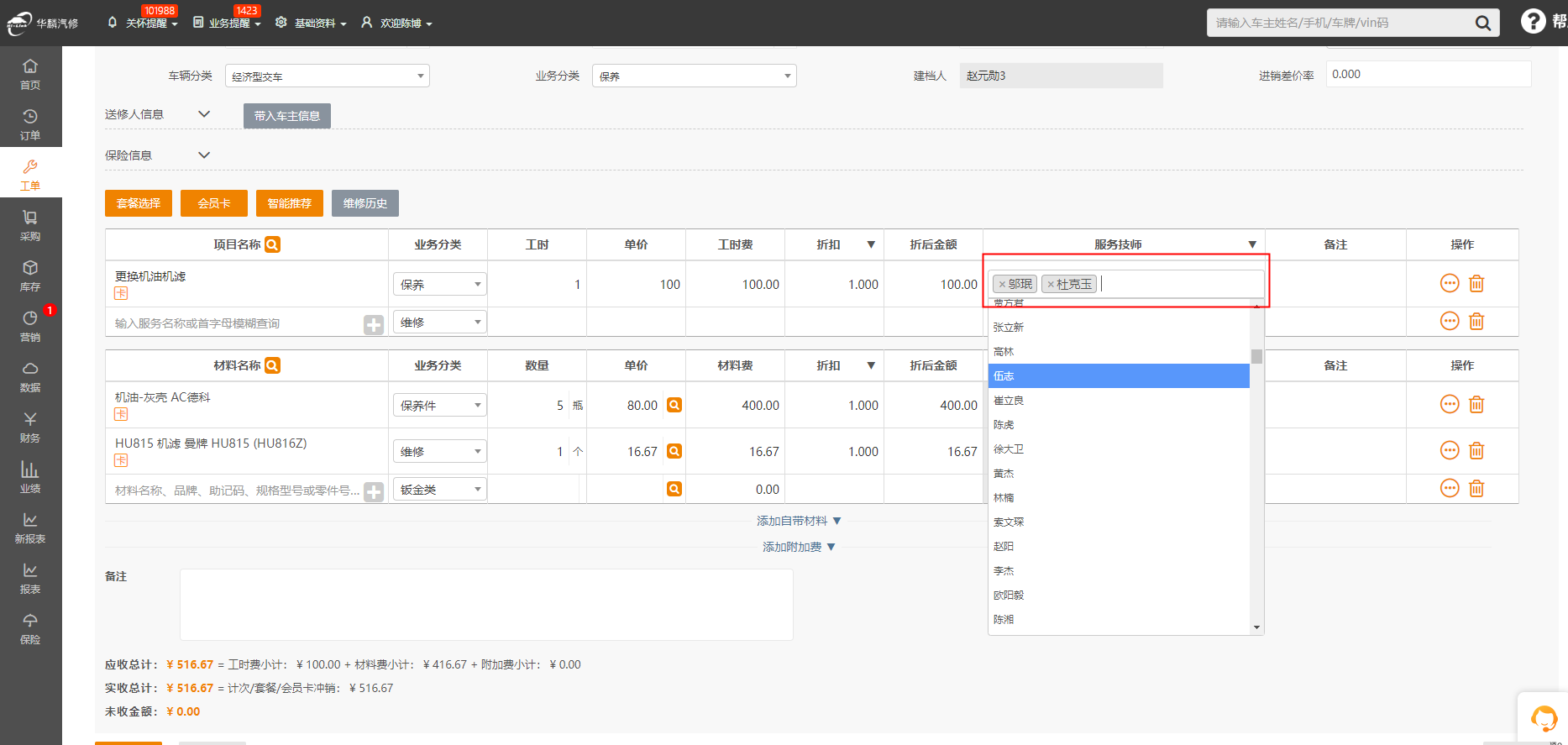This screenshot has height=745, width=1568.
Task: Open 保险 insurance in the sidebar
Action: click(x=30, y=628)
